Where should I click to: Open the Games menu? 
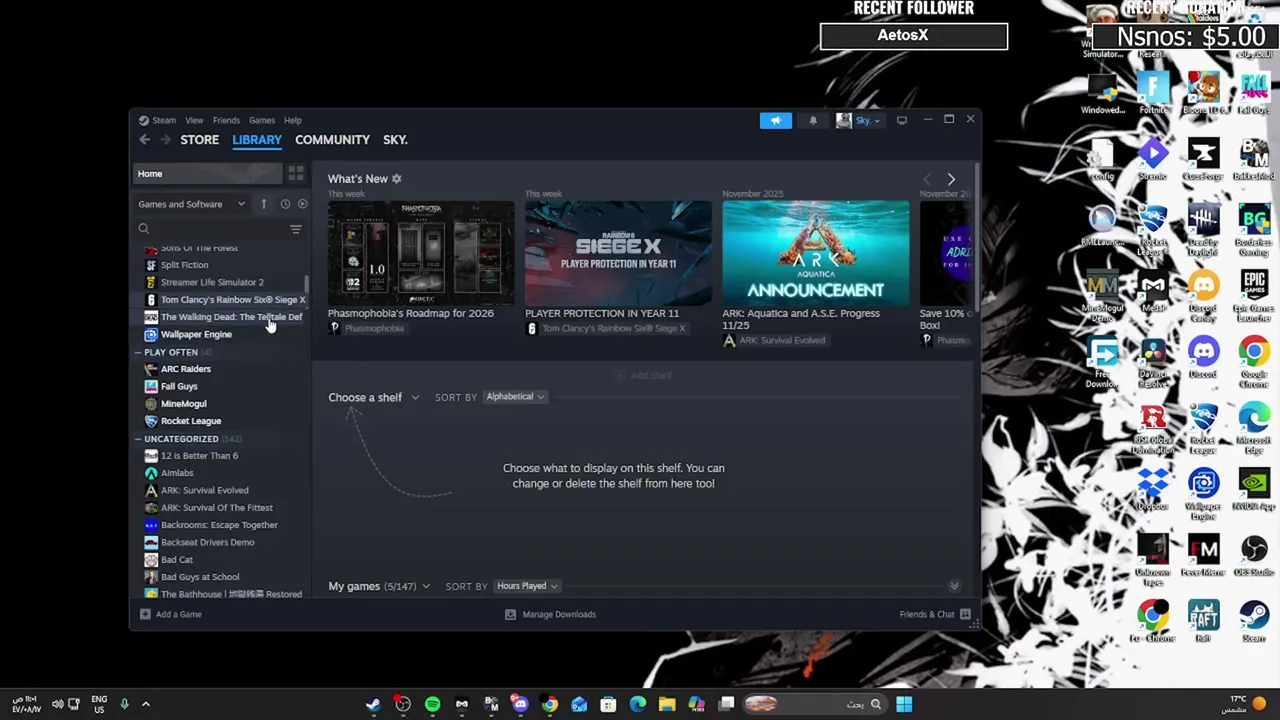tap(262, 120)
